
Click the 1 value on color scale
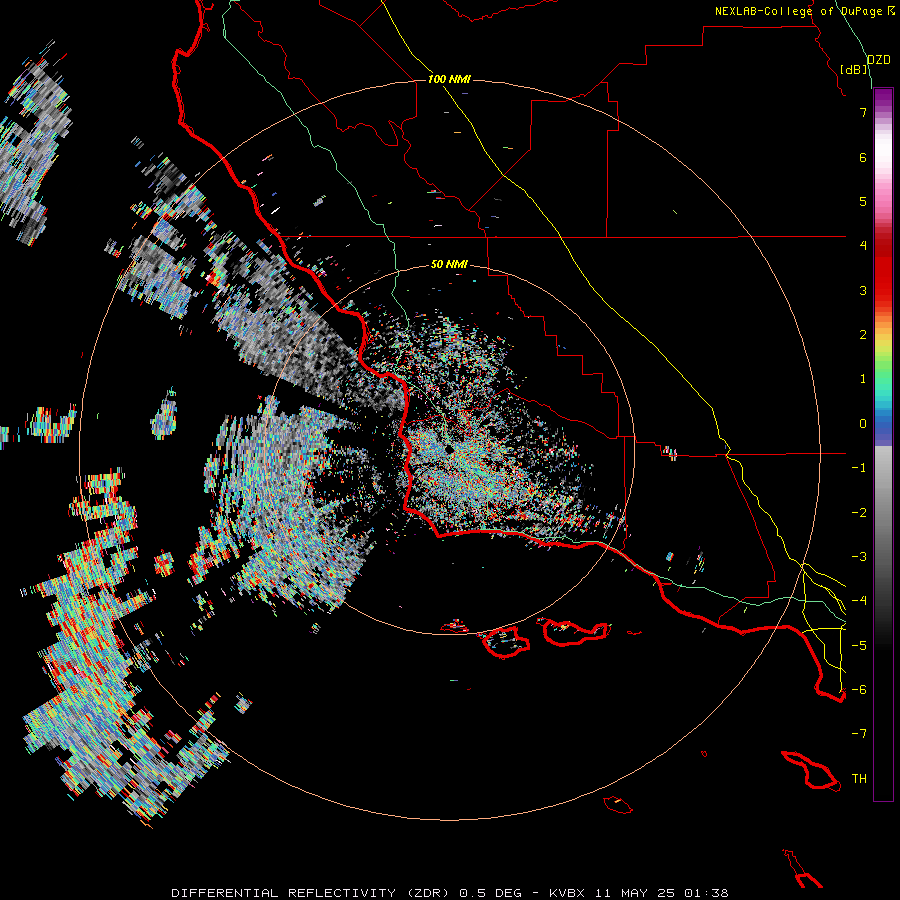click(863, 379)
